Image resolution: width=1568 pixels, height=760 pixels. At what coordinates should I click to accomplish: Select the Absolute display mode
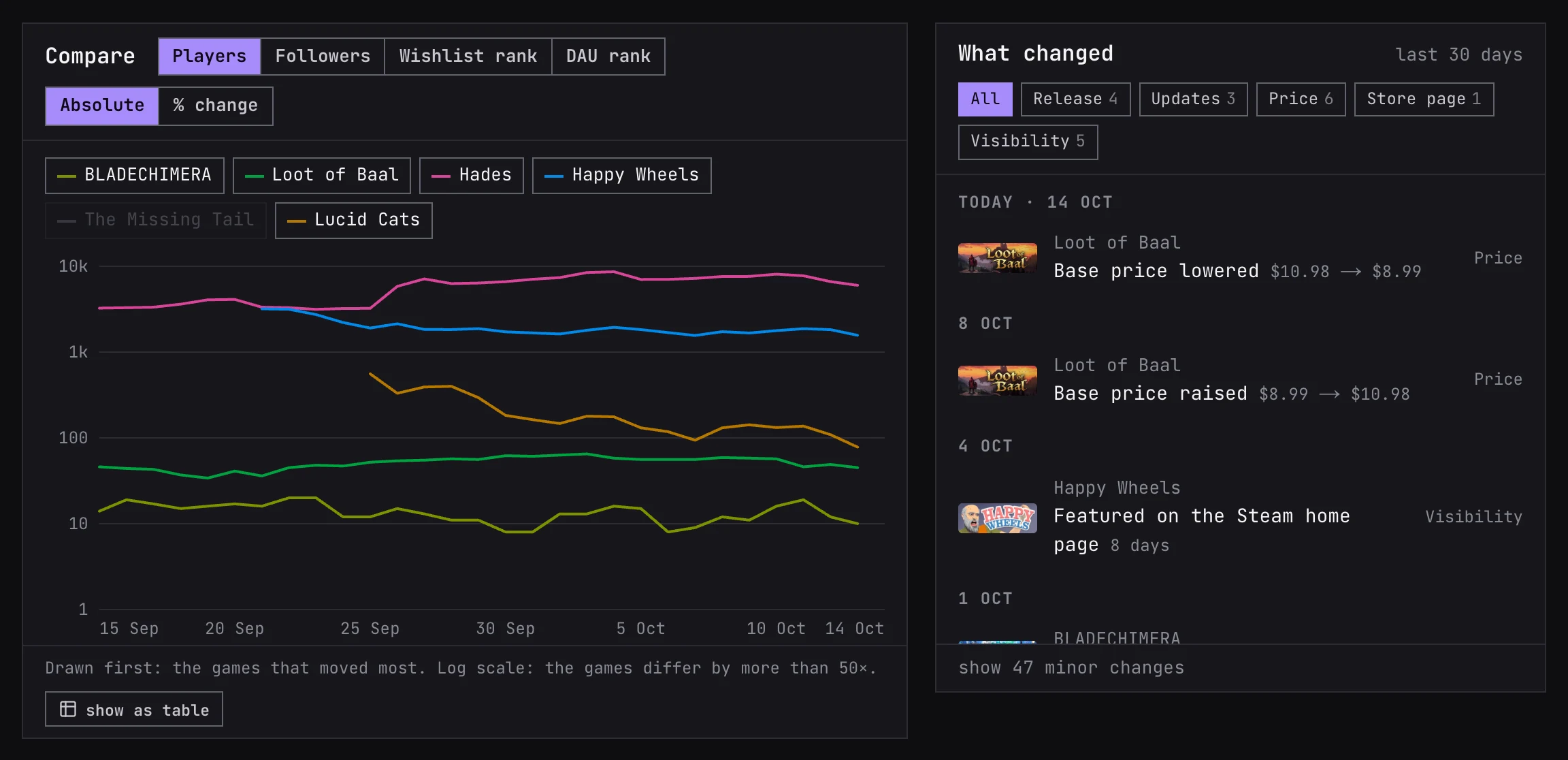[102, 106]
